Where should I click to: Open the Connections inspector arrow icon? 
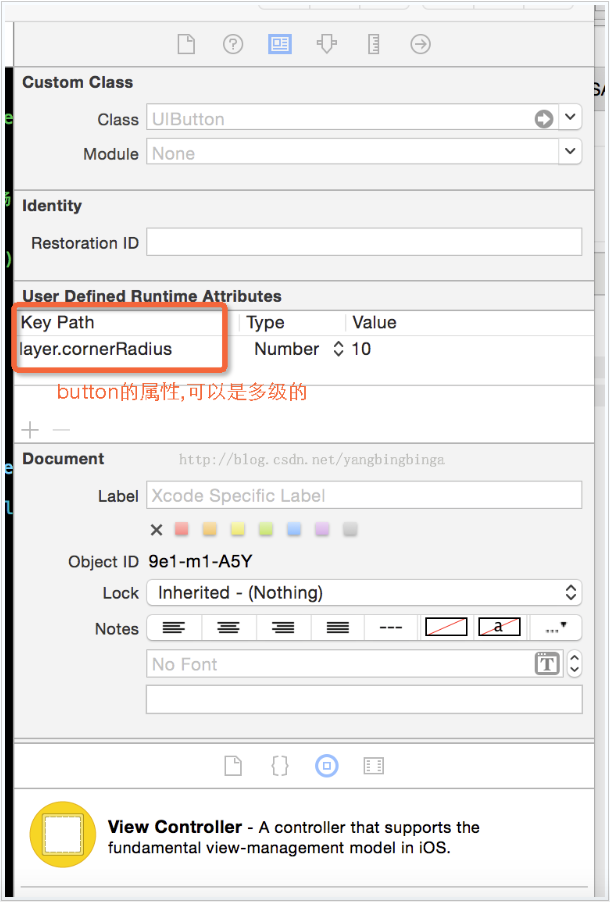point(421,44)
